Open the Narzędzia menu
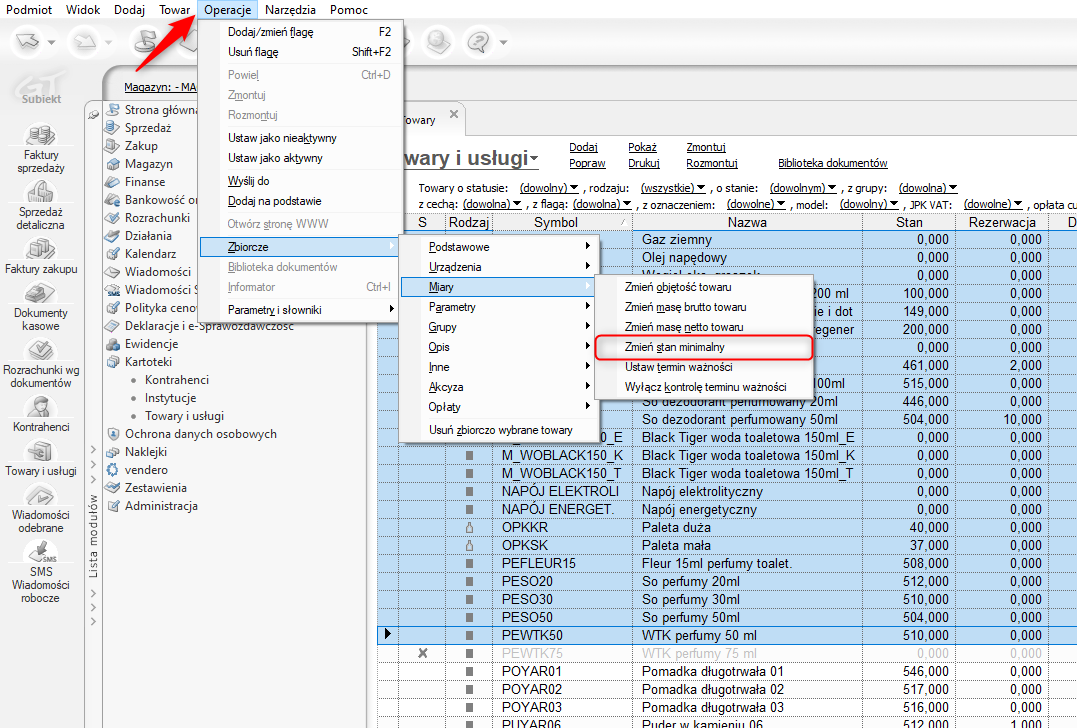Screen dimensions: 1077x728 pyautogui.click(x=290, y=10)
